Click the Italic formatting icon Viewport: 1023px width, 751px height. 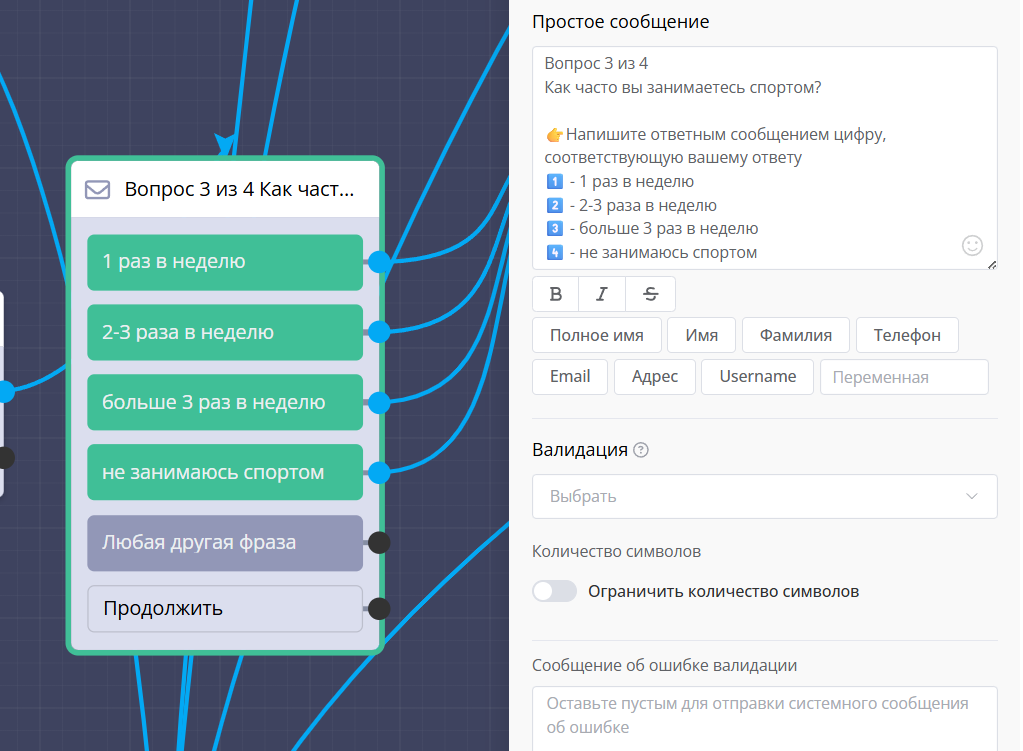[602, 294]
